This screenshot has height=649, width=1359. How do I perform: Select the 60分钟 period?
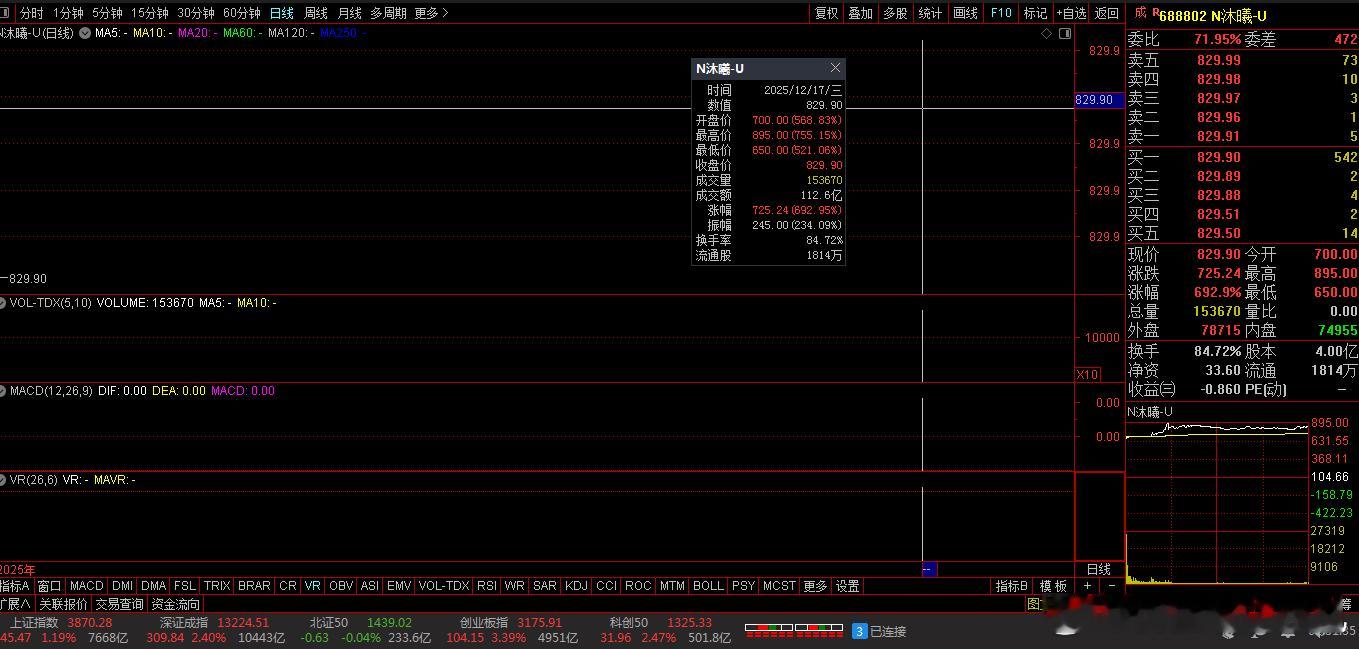pos(242,13)
